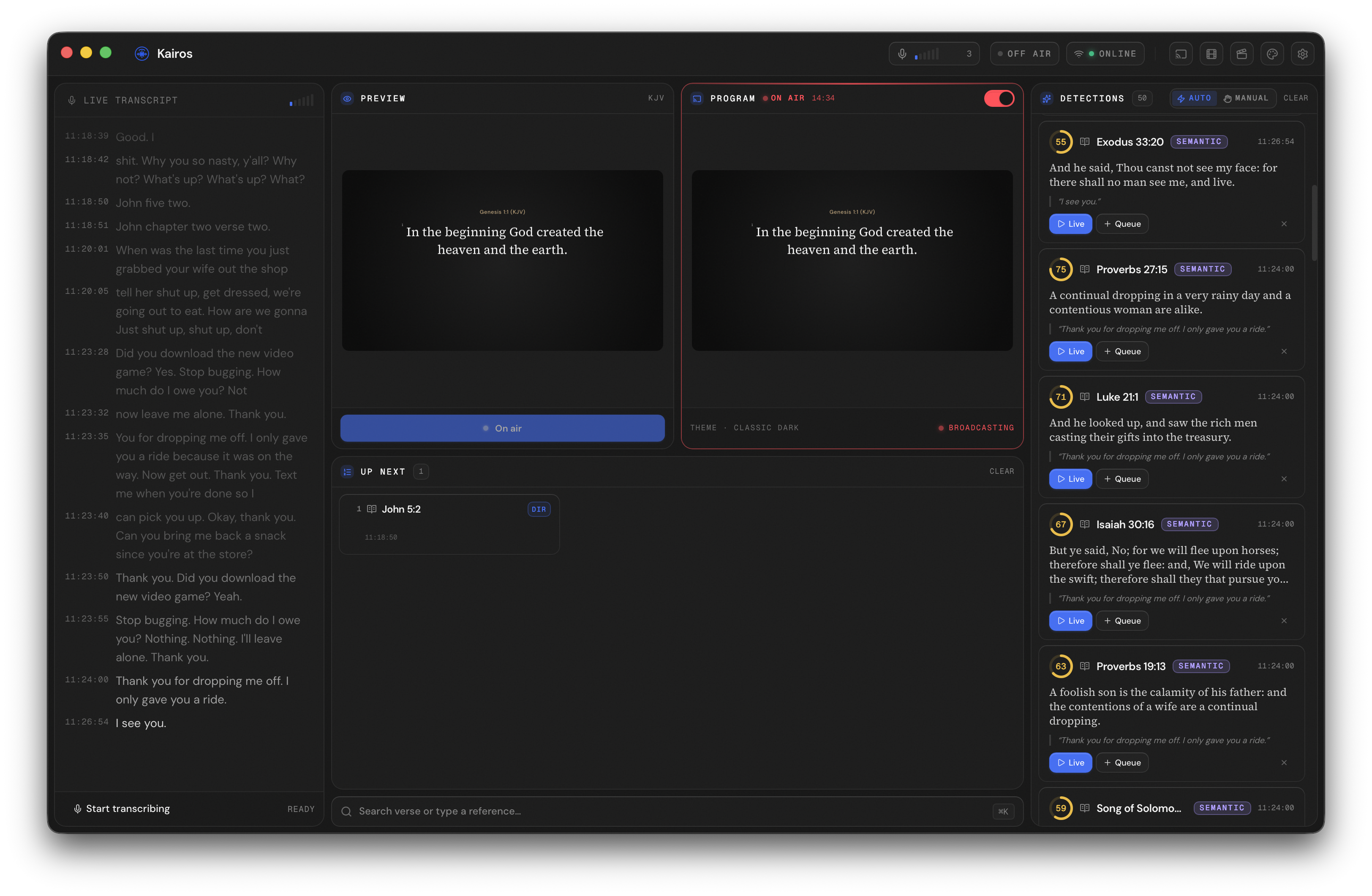The image size is (1372, 896).
Task: Click transcript line "John chapter two verse two."
Action: (x=193, y=226)
